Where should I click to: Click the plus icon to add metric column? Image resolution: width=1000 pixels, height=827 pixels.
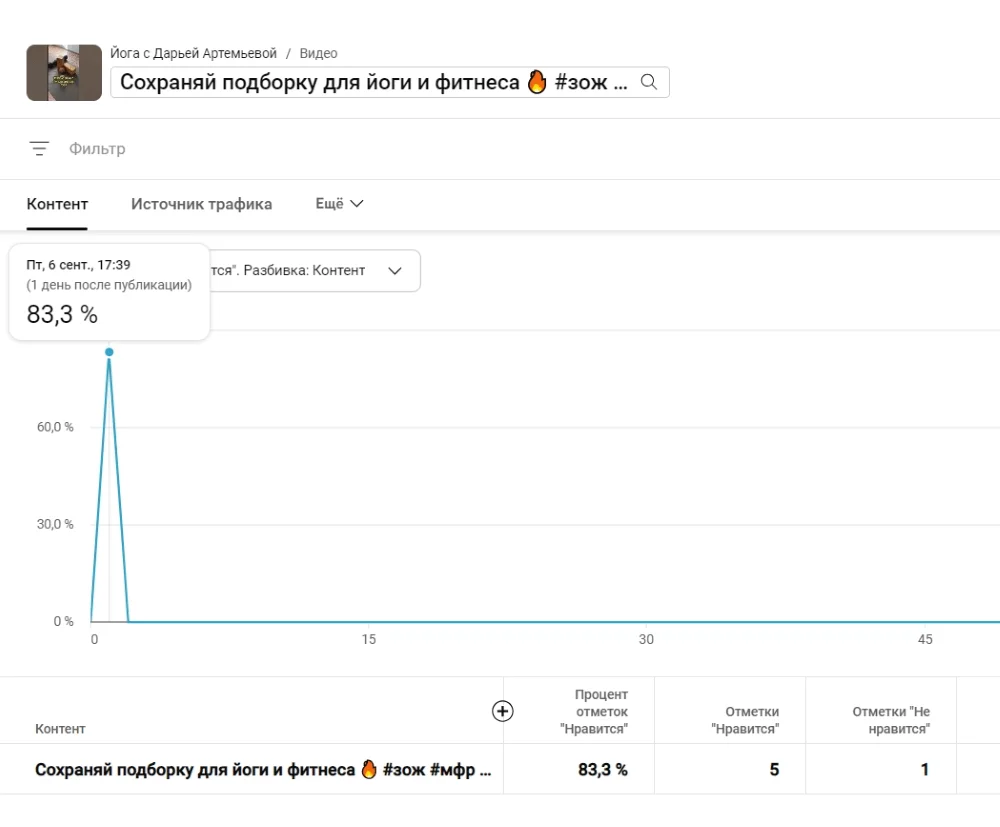point(503,711)
